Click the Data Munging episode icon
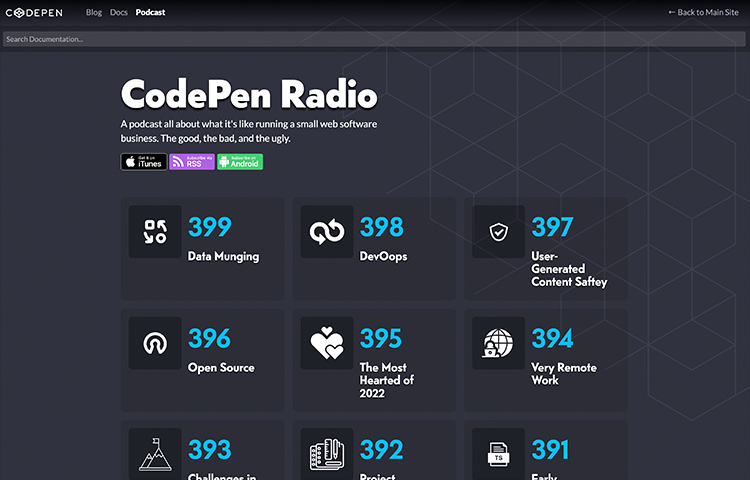Viewport: 750px width, 480px height. point(155,232)
